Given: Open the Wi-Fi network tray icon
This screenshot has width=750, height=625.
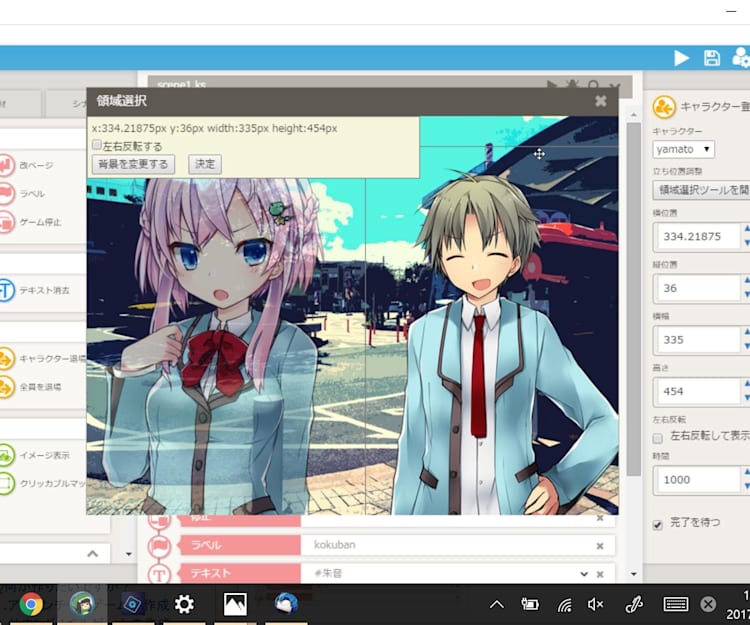Looking at the screenshot, I should pyautogui.click(x=565, y=605).
